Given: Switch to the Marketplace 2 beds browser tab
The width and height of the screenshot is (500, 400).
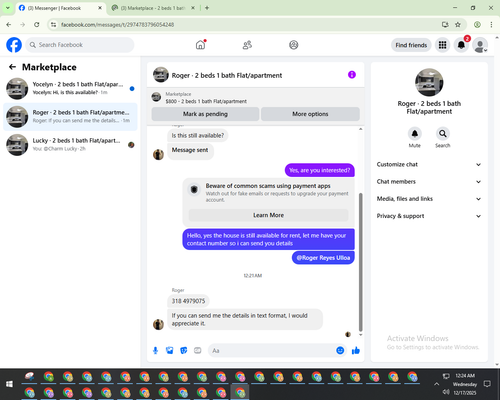Looking at the screenshot, I should pos(153,8).
